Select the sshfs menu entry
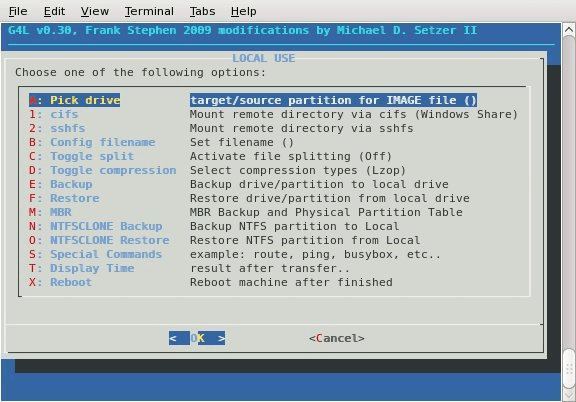Image resolution: width=576 pixels, height=402 pixels. point(57,128)
